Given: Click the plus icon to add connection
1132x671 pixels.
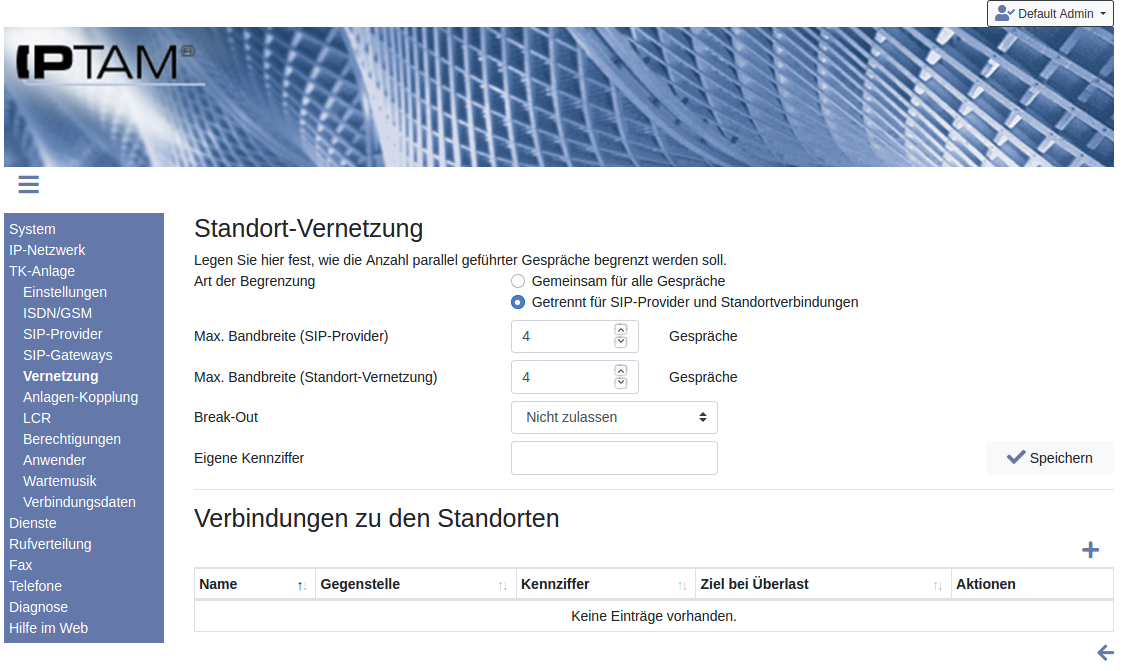Looking at the screenshot, I should pos(1090,550).
